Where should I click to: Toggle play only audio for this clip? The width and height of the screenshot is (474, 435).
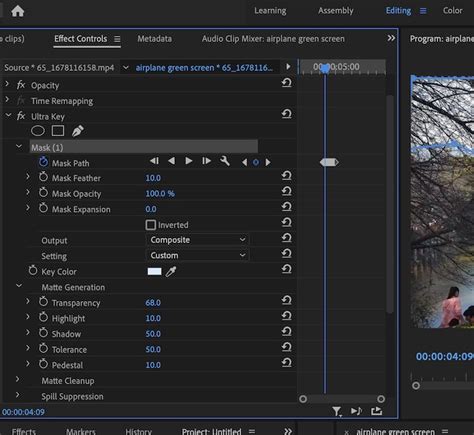coord(356,411)
